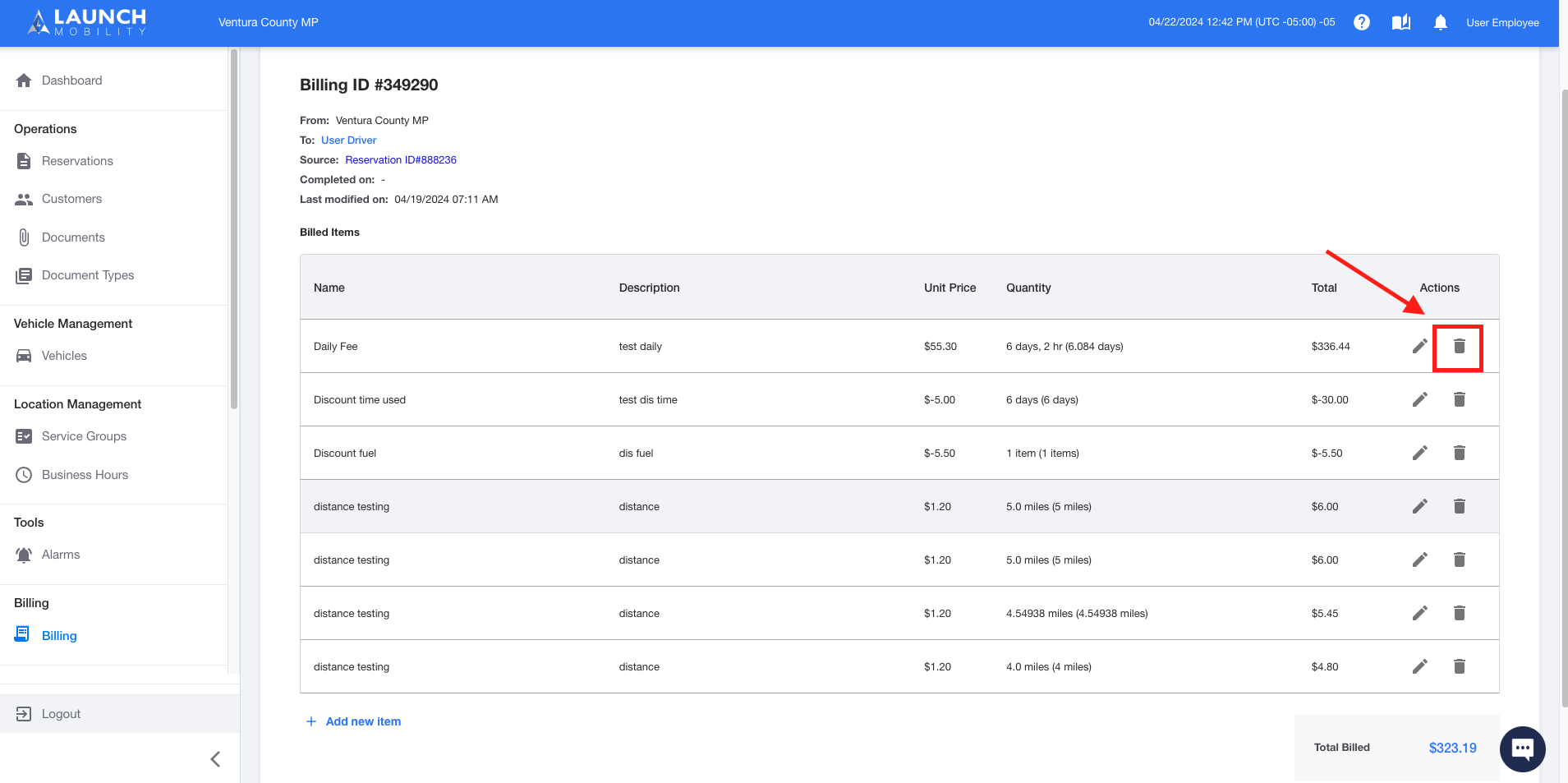Click Add new item
Screen dimensions: 1568x783
[353, 721]
